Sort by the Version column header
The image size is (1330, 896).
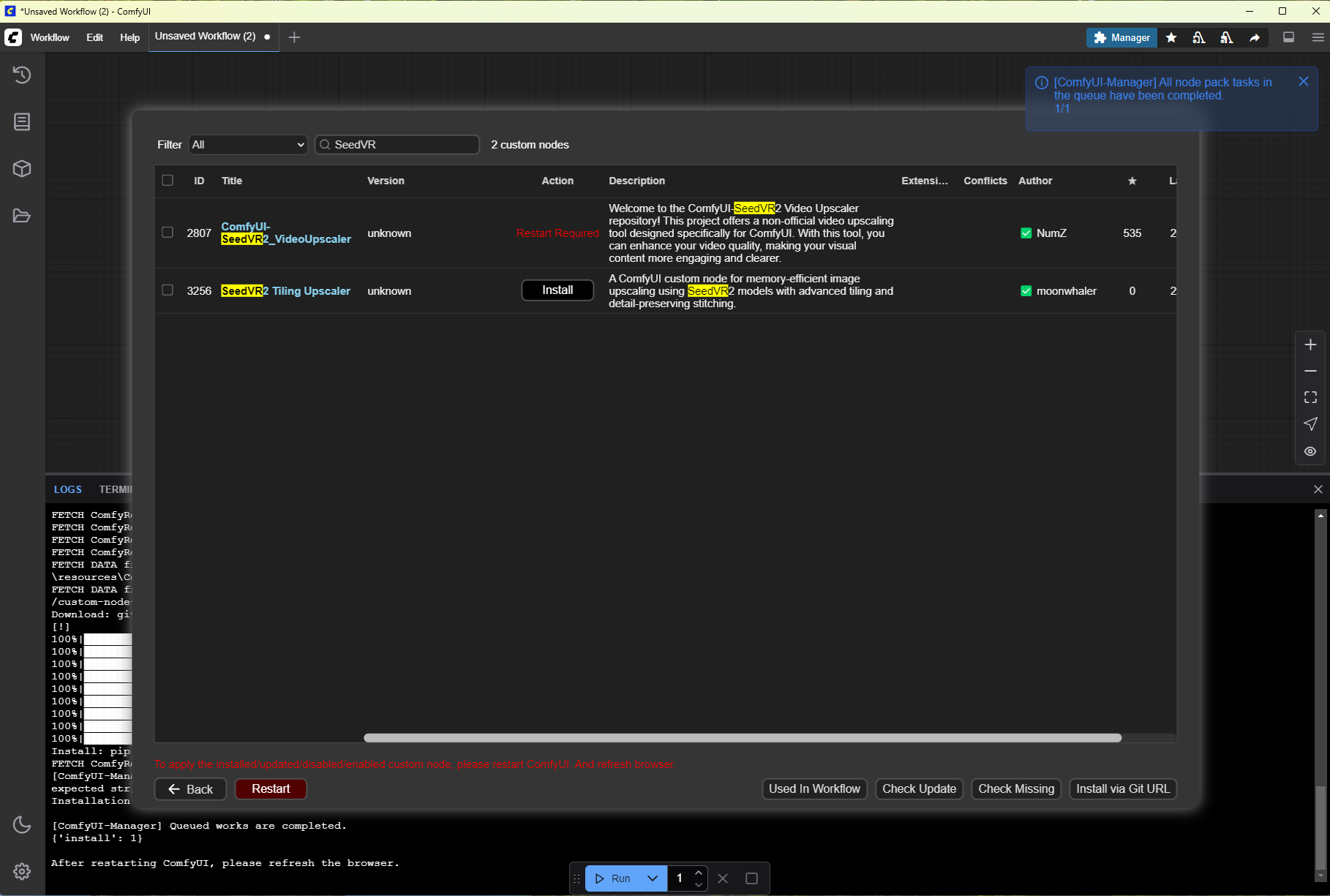(386, 181)
